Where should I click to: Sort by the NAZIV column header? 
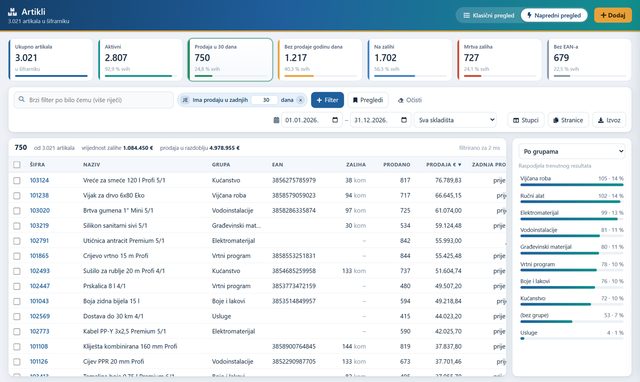click(x=91, y=164)
